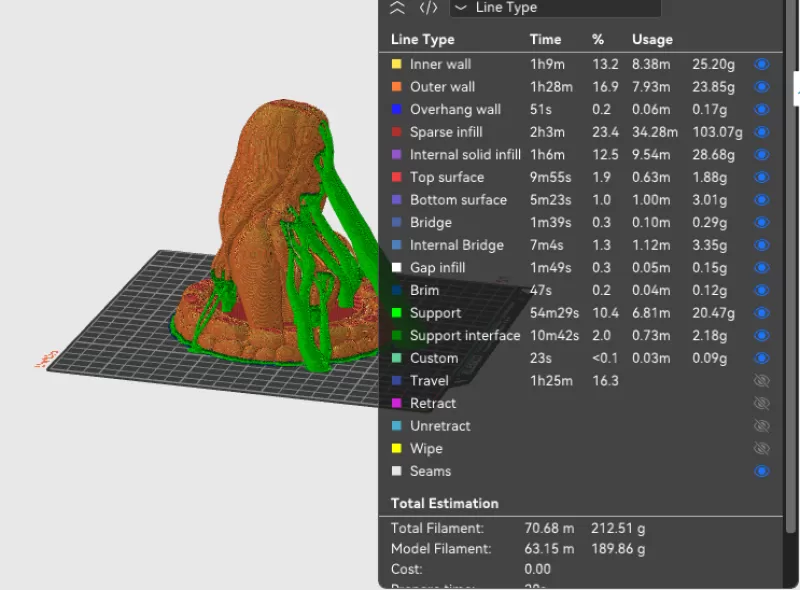The height and width of the screenshot is (590, 800).
Task: Open the Line Type view dropdown
Action: pyautogui.click(x=555, y=8)
